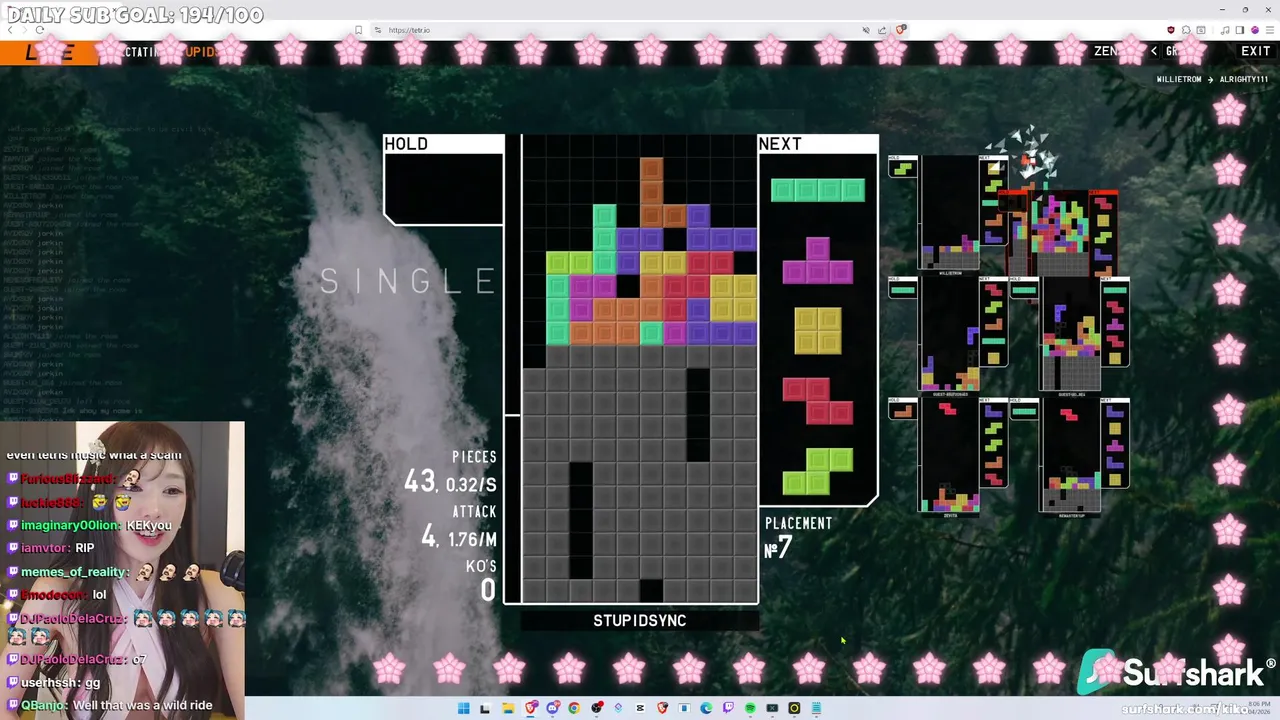Toggle the browser sidebar panel icon
Screen dimensions: 1280x720
[1240, 30]
